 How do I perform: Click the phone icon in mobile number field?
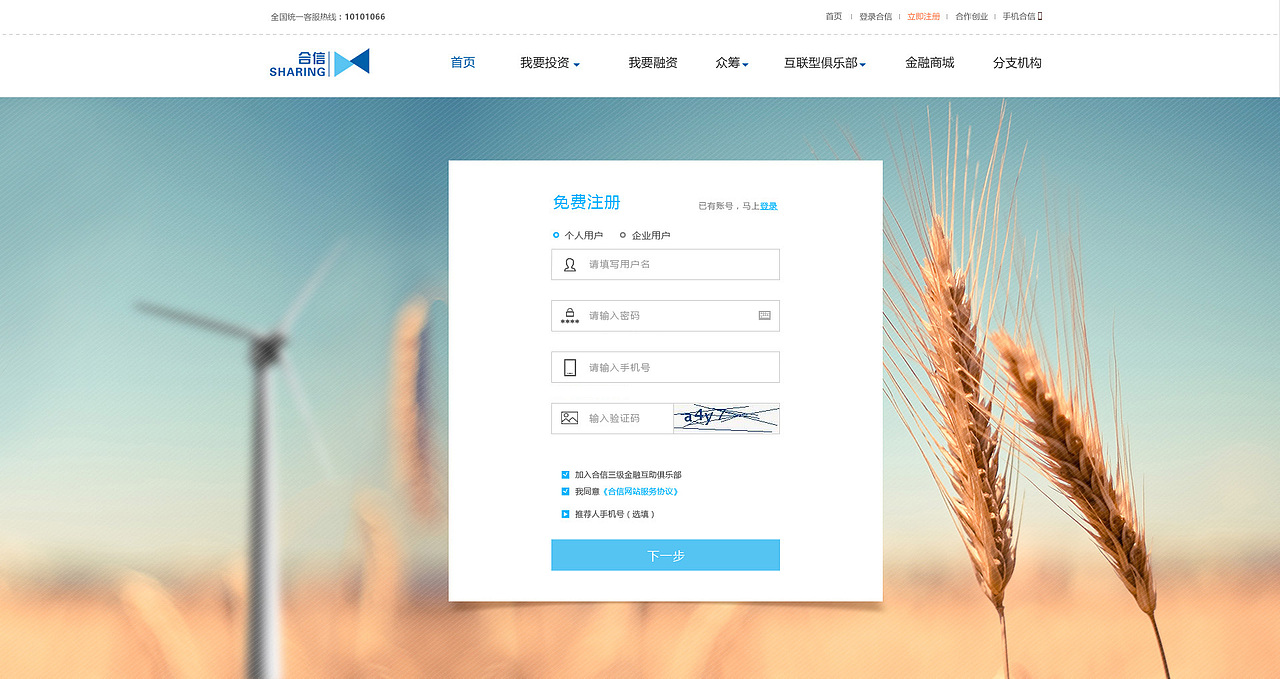(x=570, y=367)
